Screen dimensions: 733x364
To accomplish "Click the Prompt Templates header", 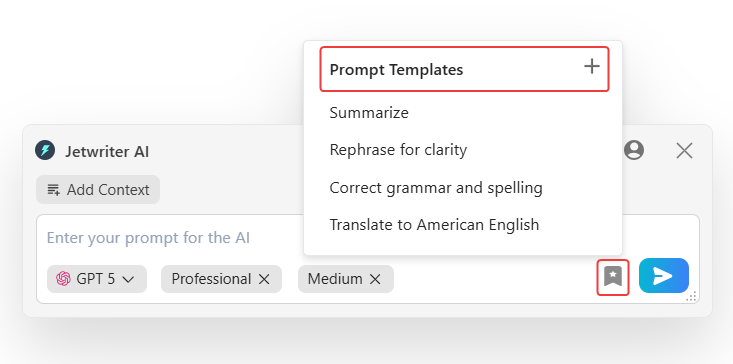I will 396,70.
